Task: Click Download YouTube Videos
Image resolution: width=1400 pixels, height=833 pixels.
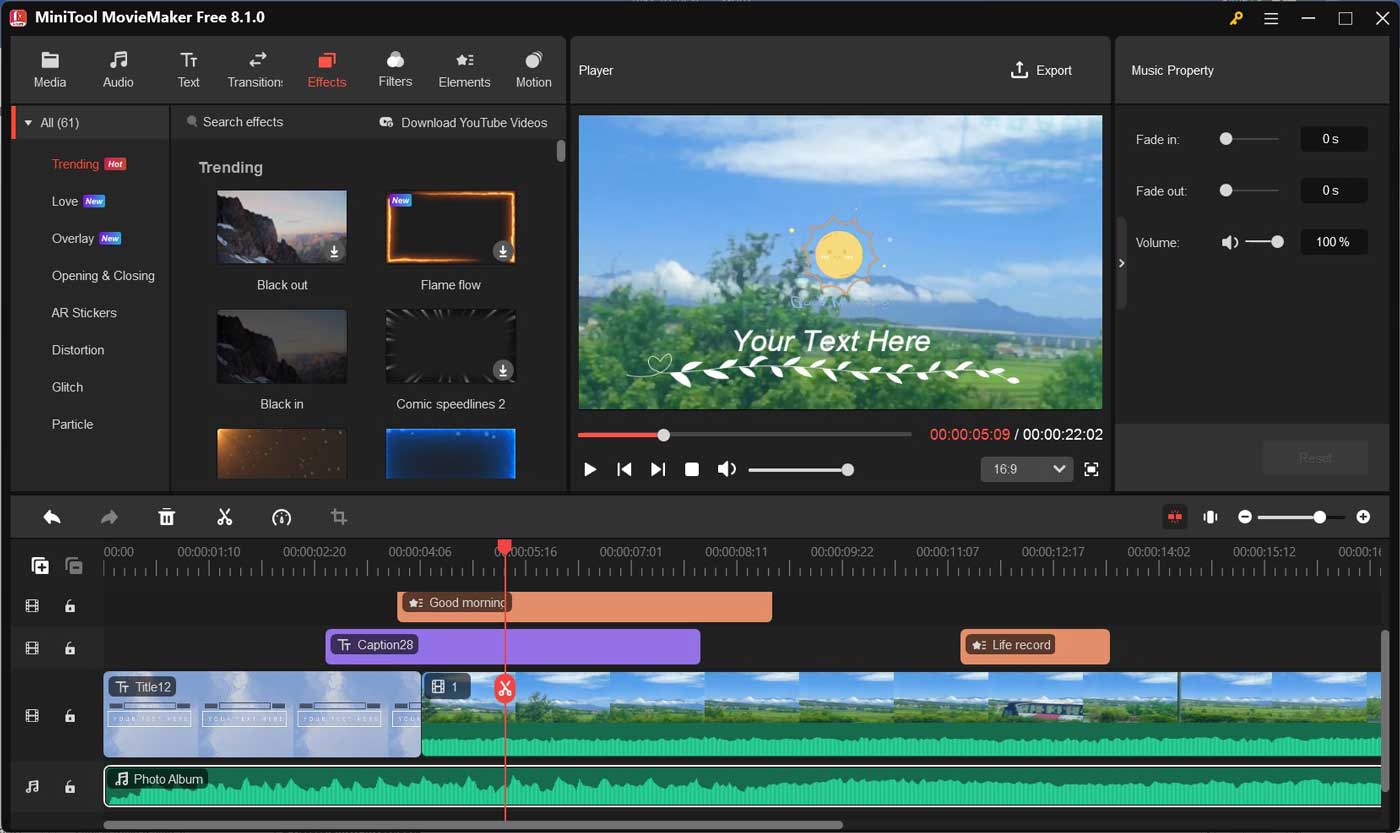Action: (x=464, y=122)
